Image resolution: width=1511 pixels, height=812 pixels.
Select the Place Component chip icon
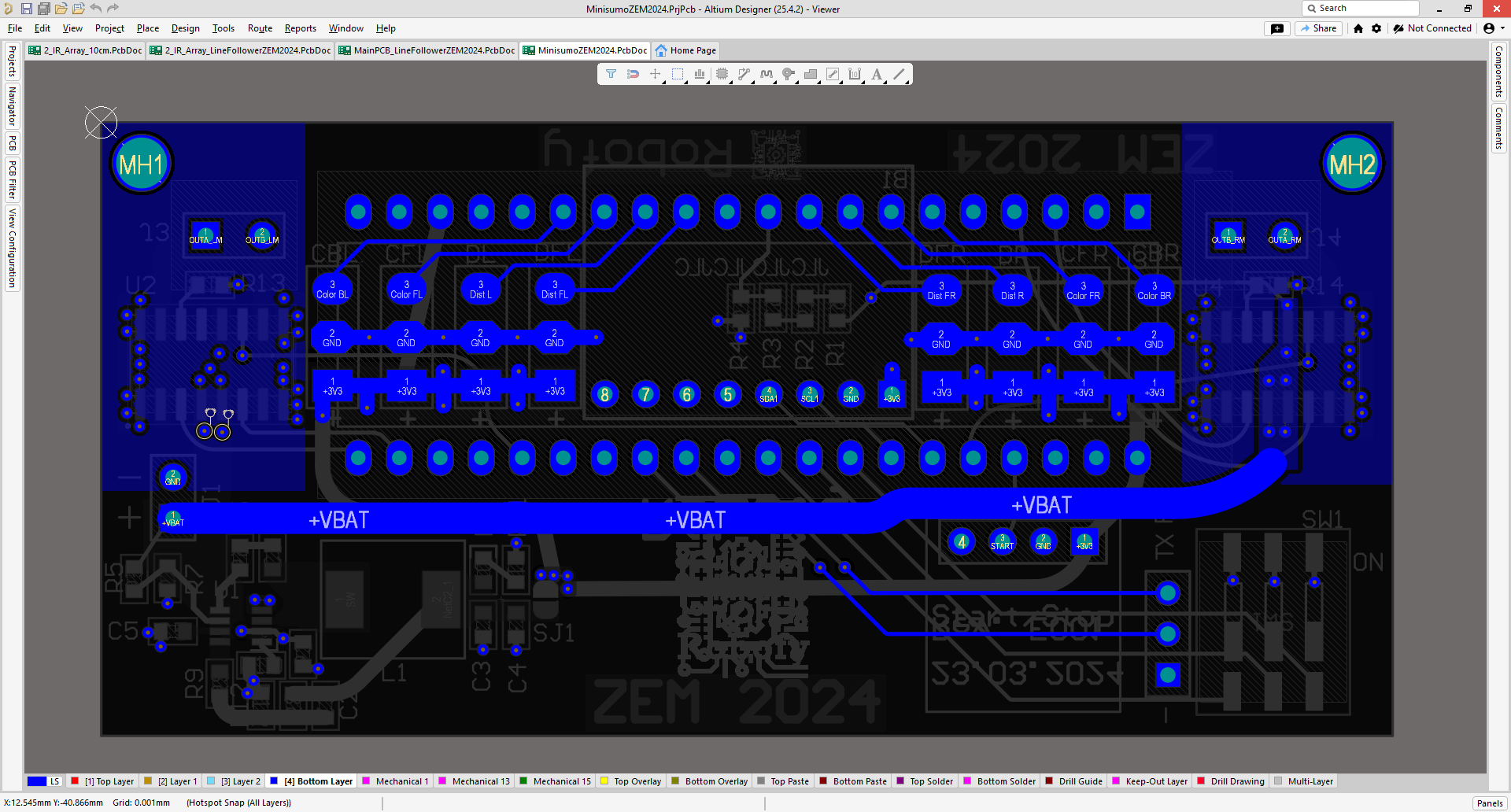(722, 74)
